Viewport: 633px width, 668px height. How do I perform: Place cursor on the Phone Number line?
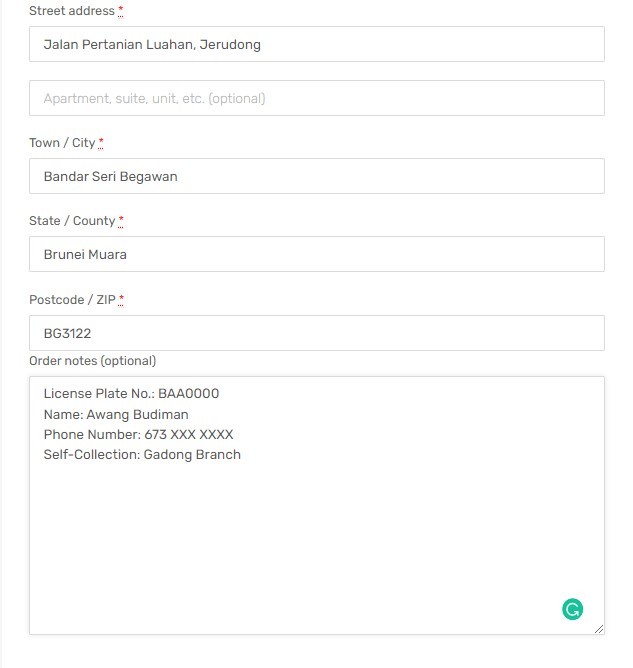pos(138,435)
